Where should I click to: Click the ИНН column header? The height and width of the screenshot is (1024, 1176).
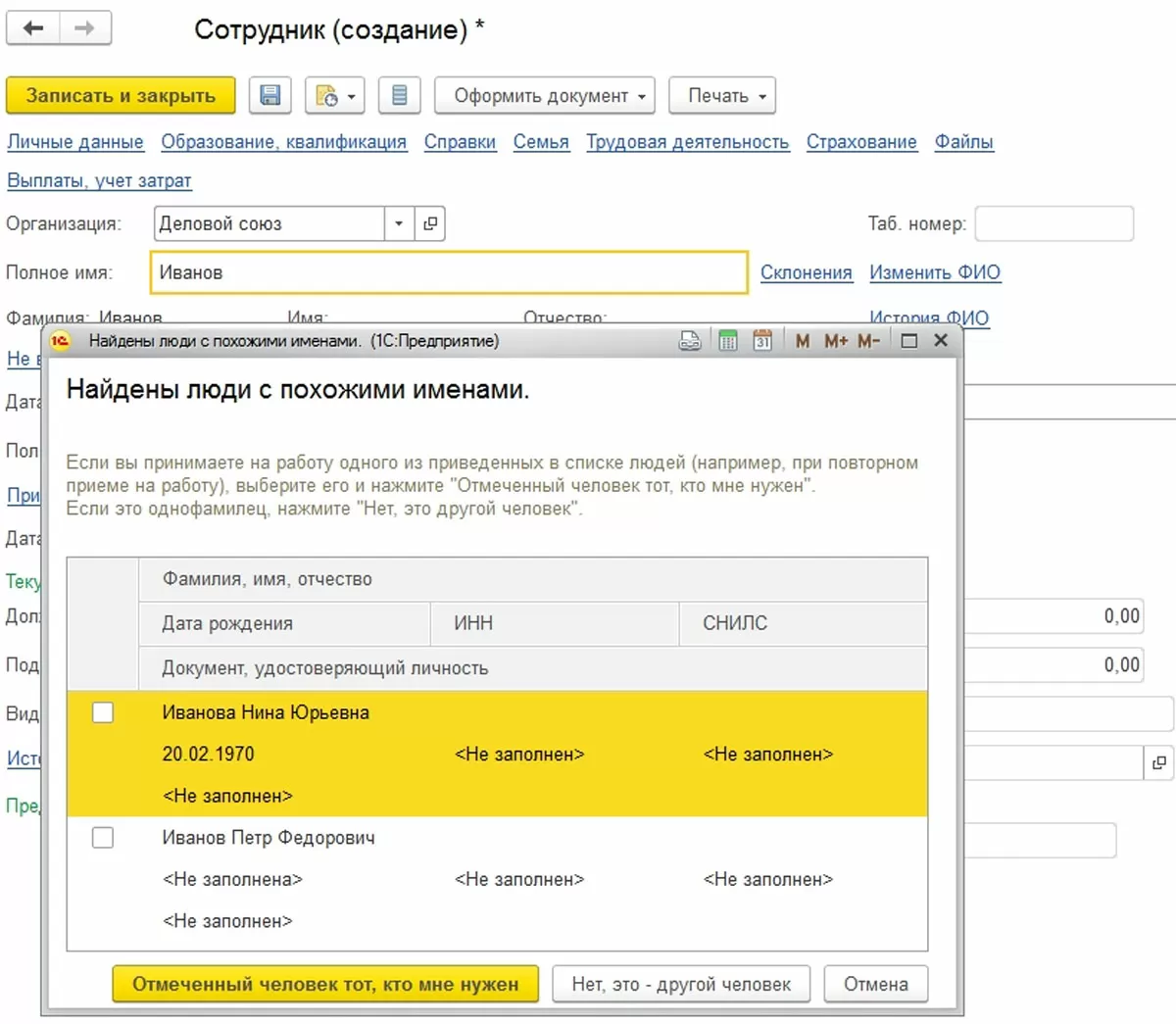pos(555,623)
